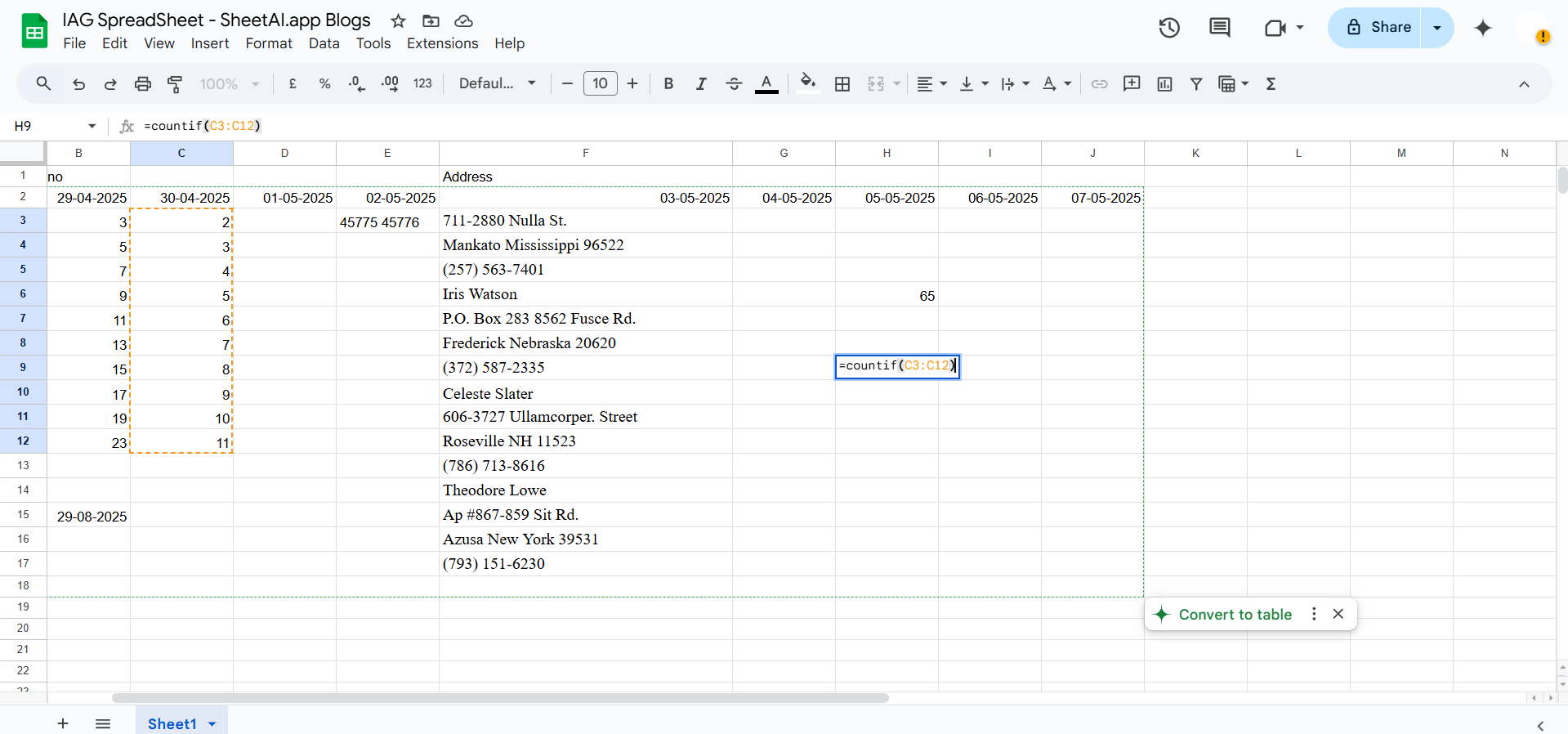This screenshot has height=734, width=1568.
Task: Decrease font size with minus button
Action: [x=567, y=83]
